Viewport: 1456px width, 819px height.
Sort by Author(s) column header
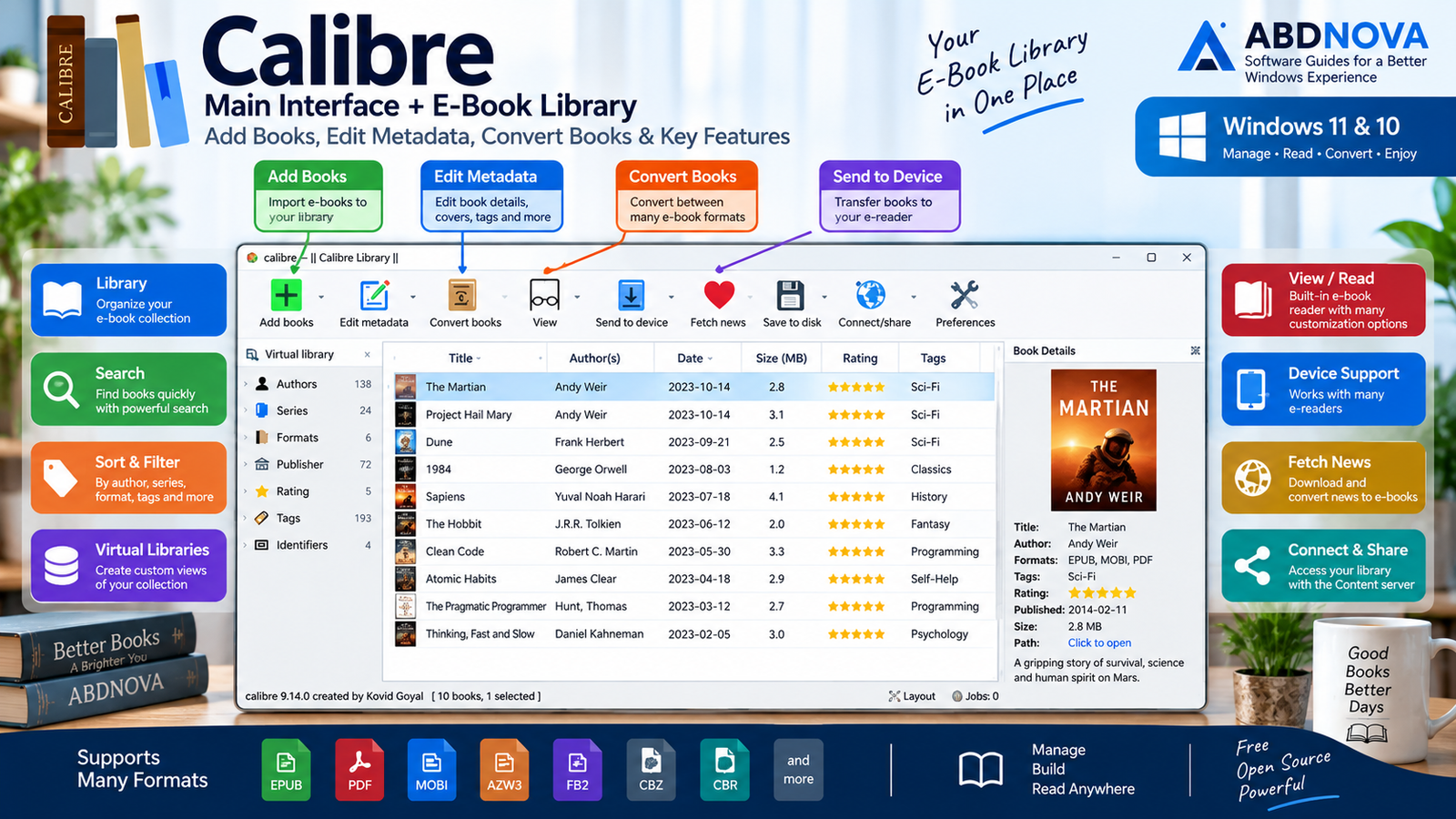point(594,359)
